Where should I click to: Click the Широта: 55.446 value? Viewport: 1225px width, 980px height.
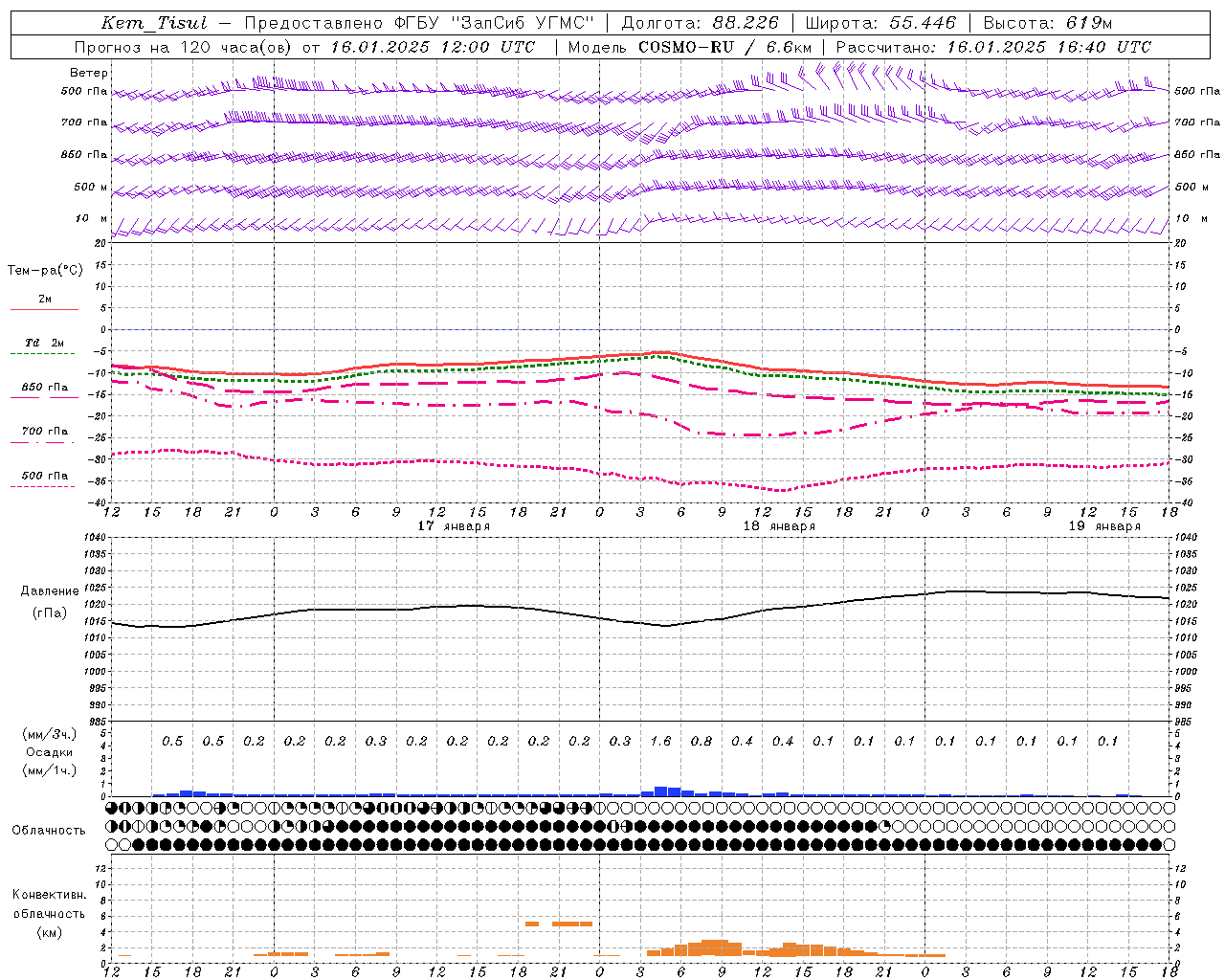[x=880, y=23]
